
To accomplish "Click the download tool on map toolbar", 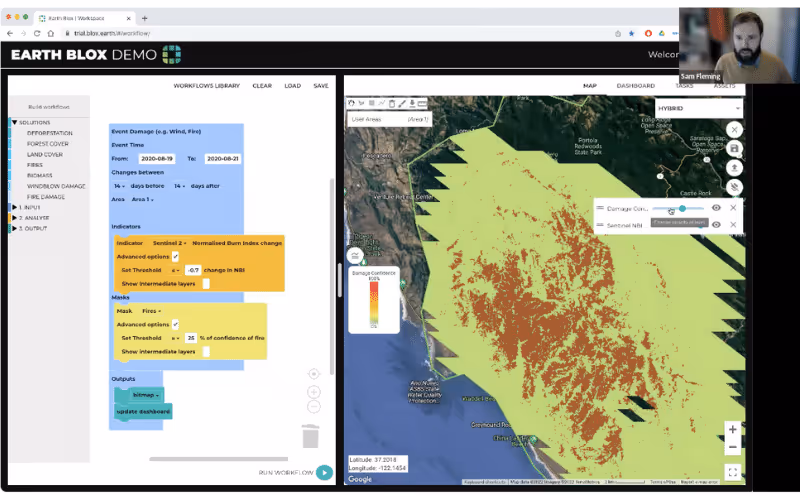I will click(x=412, y=104).
